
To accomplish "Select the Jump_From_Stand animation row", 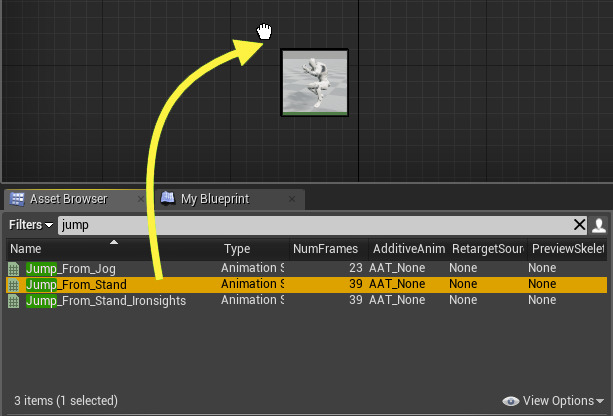I will click(x=306, y=284).
